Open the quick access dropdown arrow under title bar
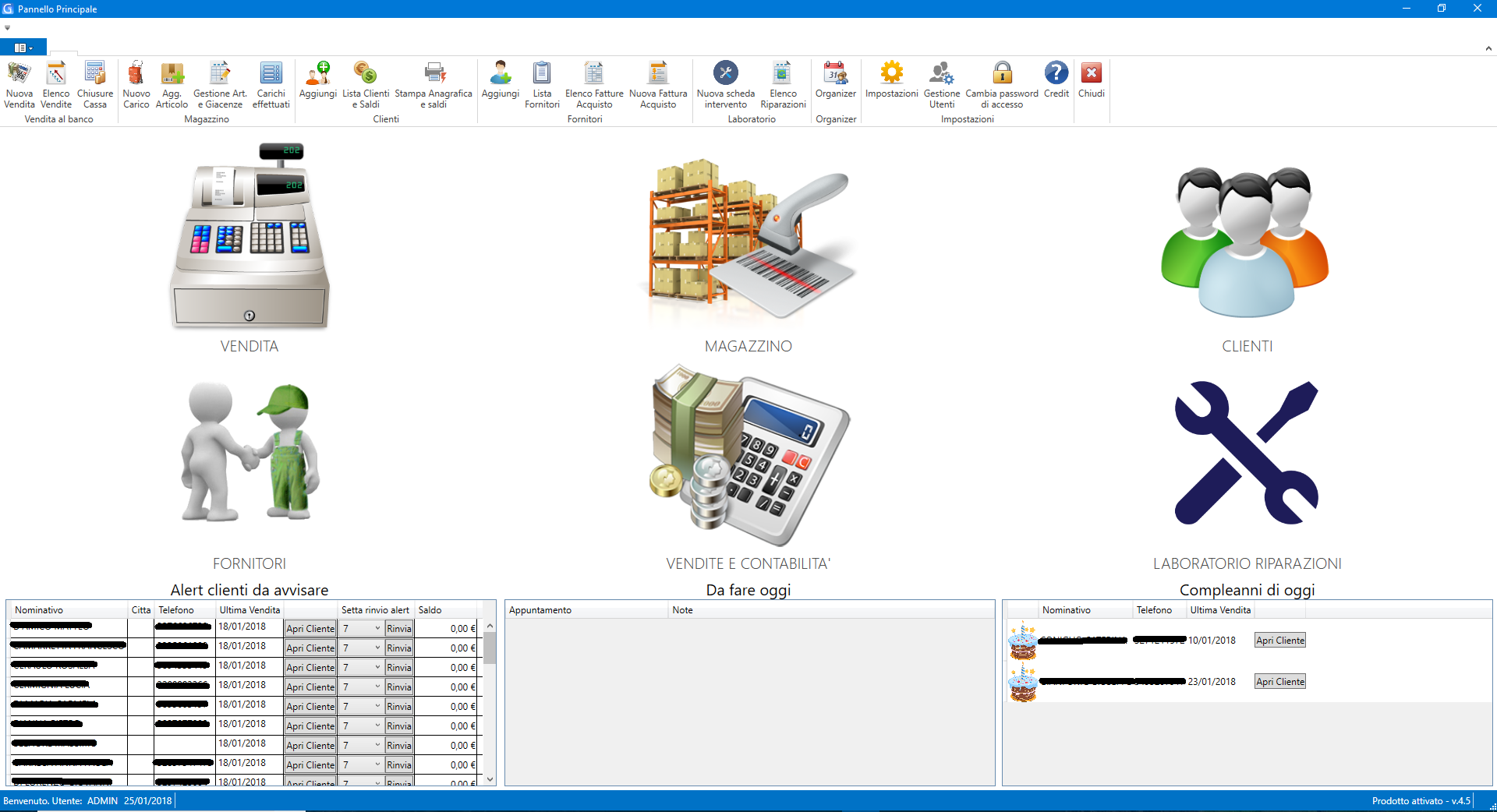This screenshot has height=812, width=1497. tap(7, 28)
